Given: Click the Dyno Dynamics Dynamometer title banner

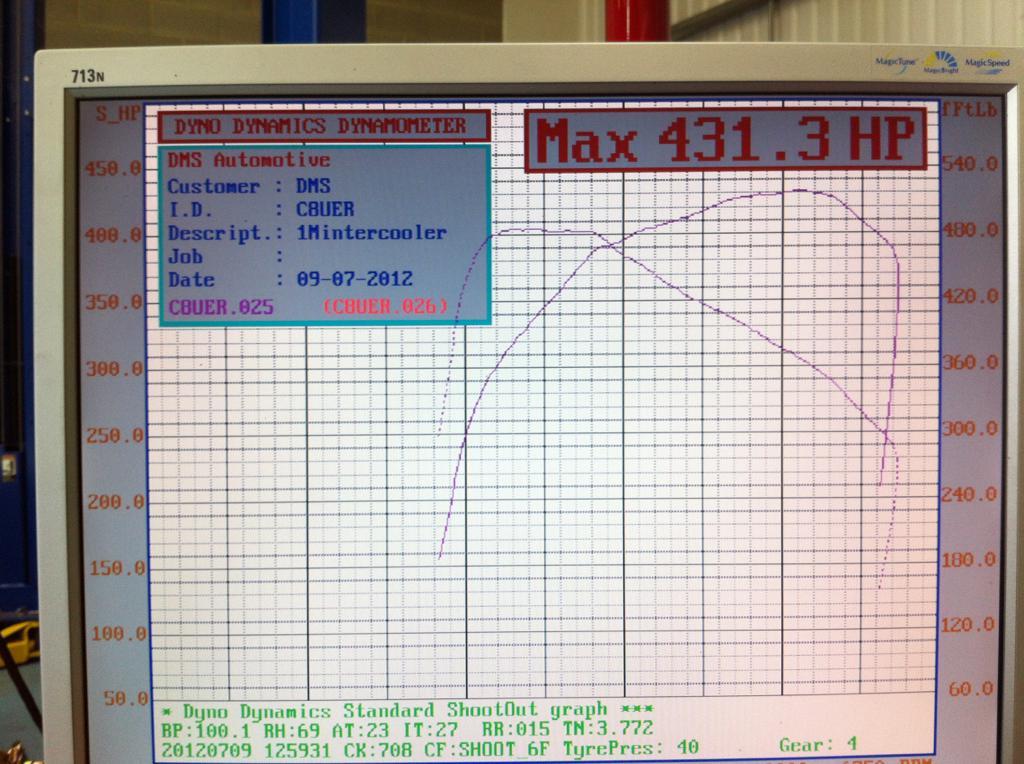Looking at the screenshot, I should coord(323,126).
